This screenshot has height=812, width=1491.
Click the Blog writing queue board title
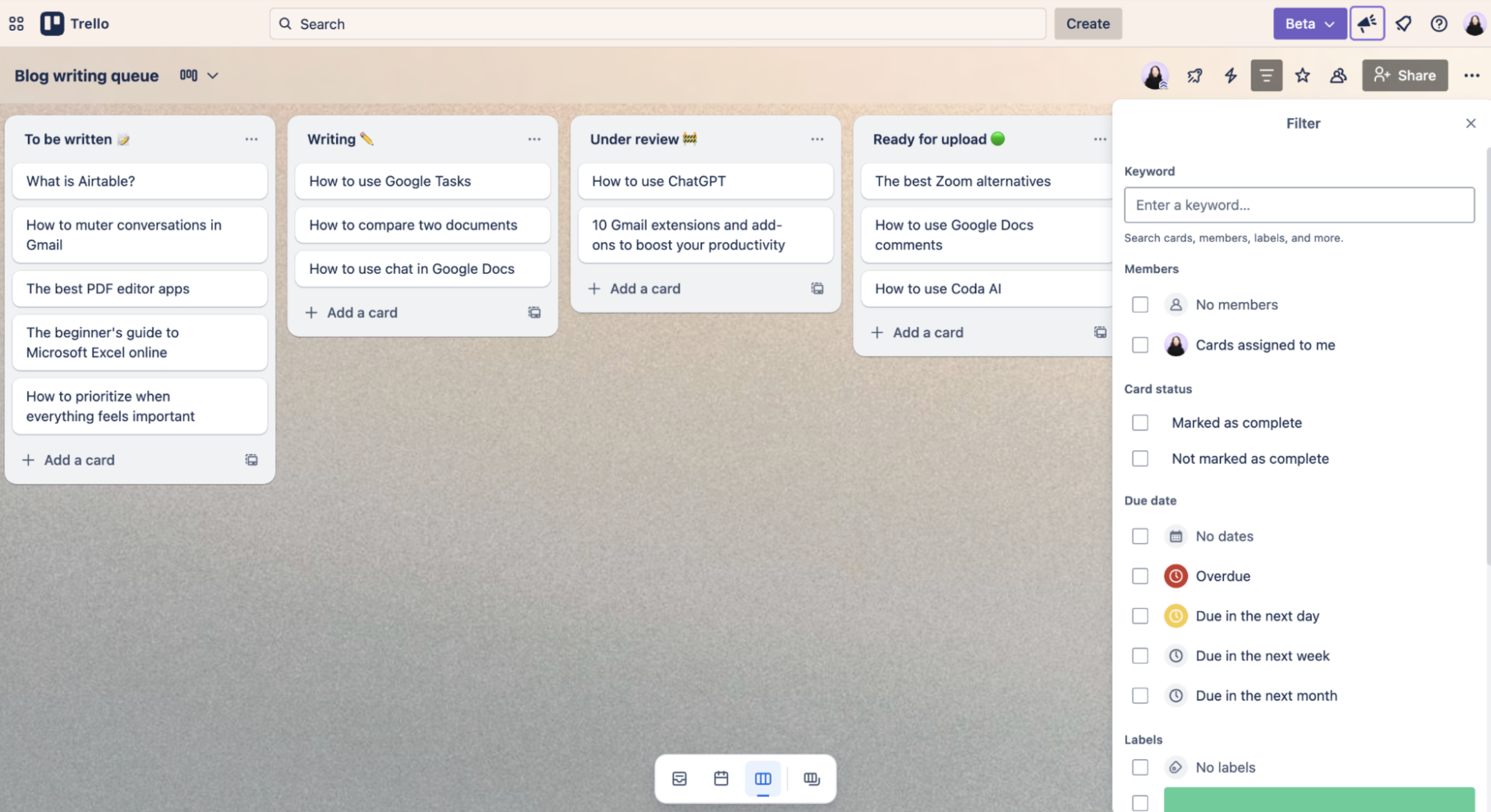pos(86,75)
